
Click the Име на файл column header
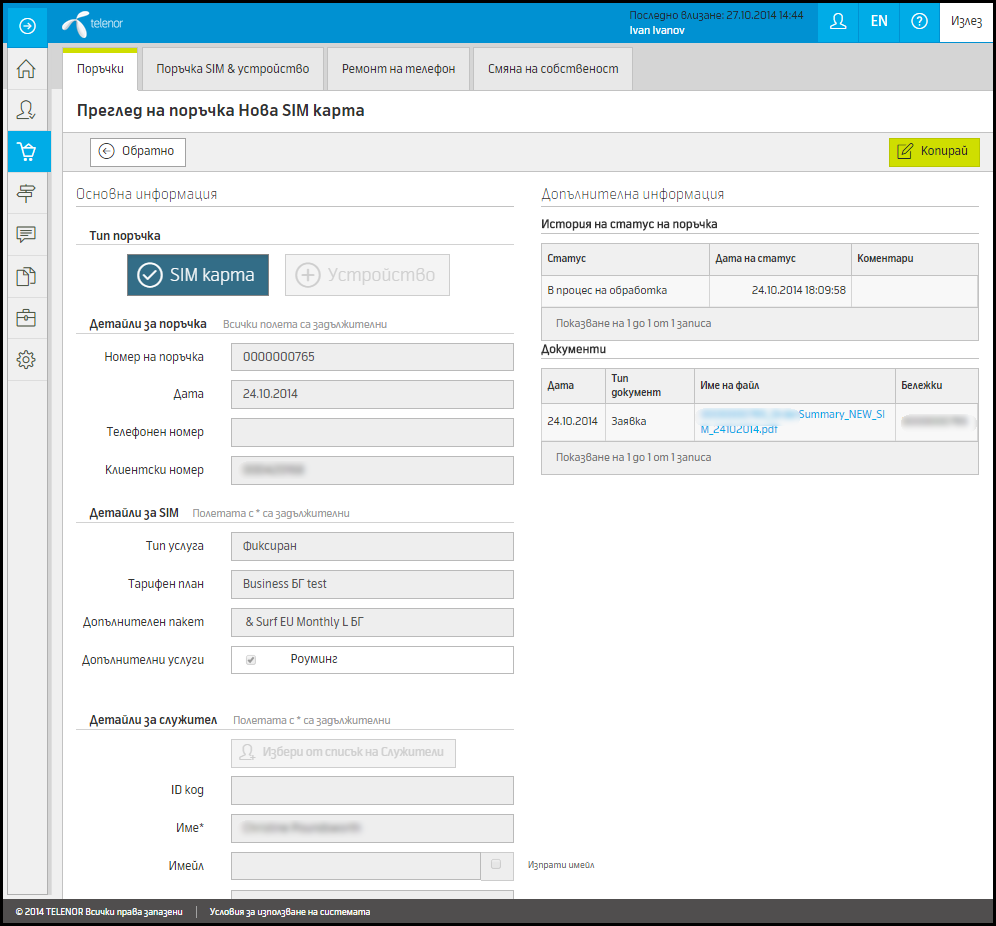(x=795, y=386)
